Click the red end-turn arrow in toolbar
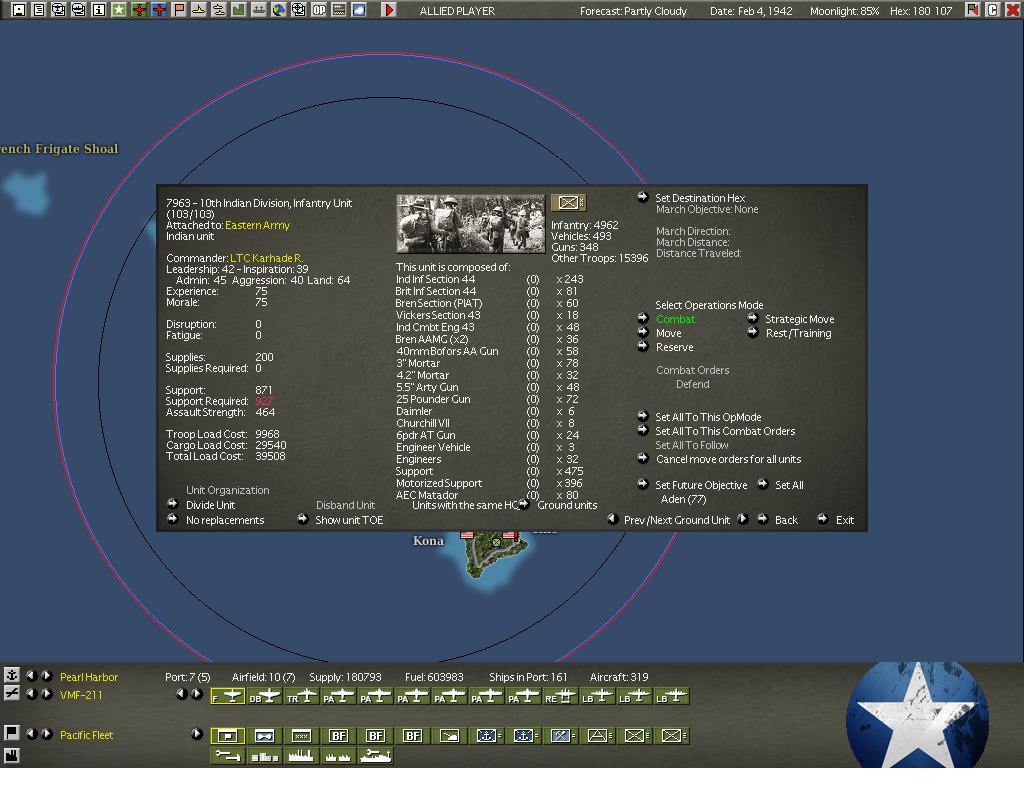Image resolution: width=1024 pixels, height=786 pixels. pos(389,10)
